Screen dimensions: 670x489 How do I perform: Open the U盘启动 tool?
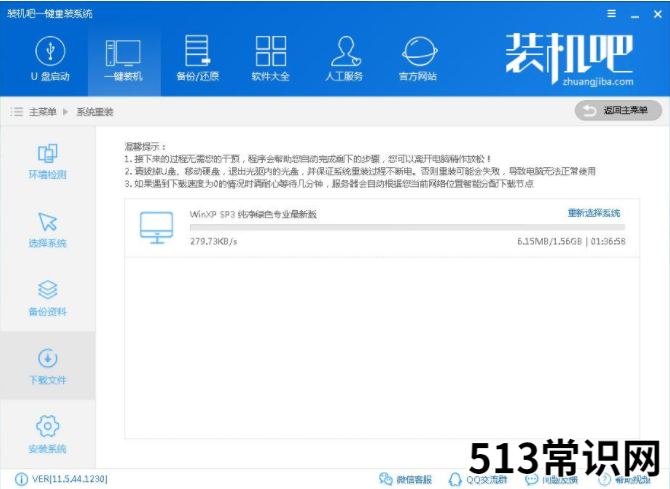[50, 59]
